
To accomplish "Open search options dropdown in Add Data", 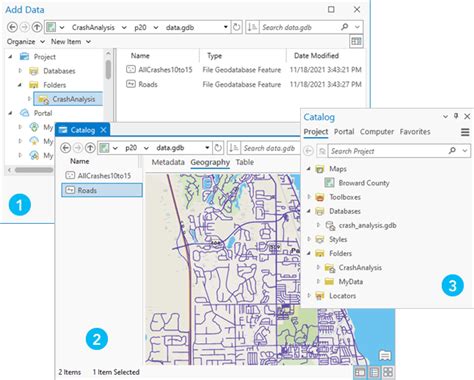I will point(357,27).
